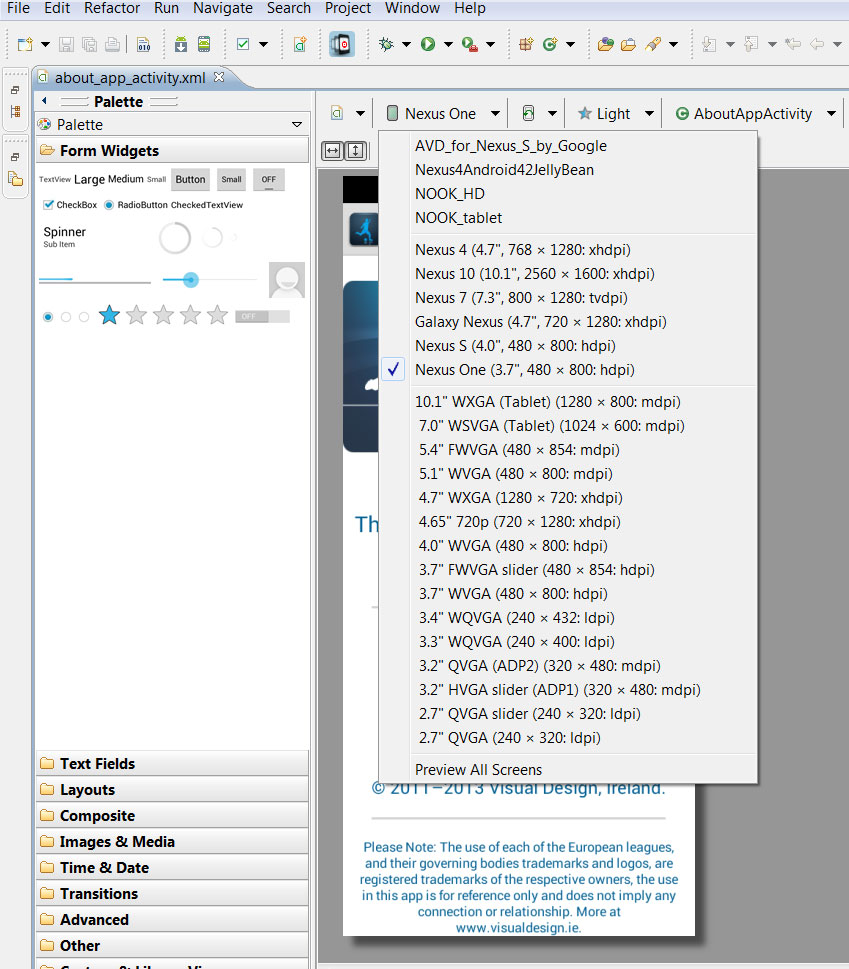Screen dimensions: 849x969
Task: Click the Save icon in toolbar
Action: click(x=66, y=44)
